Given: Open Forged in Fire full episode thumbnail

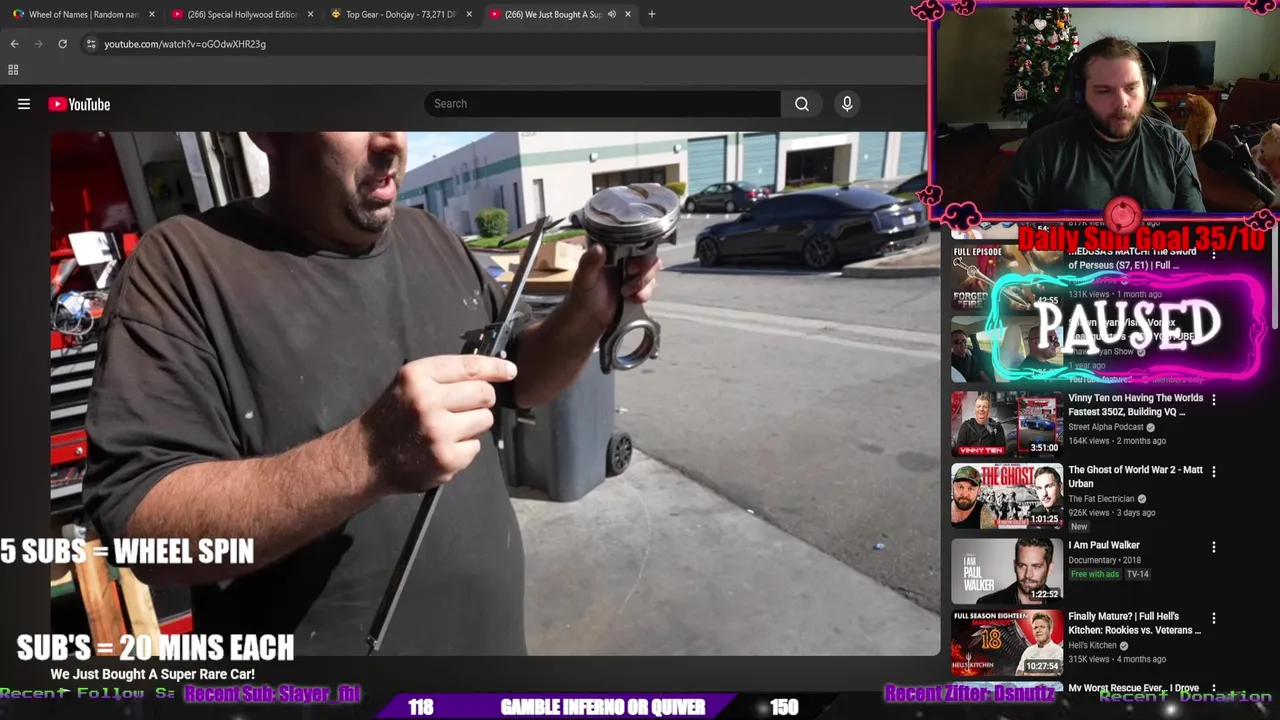Looking at the screenshot, I should (1007, 276).
